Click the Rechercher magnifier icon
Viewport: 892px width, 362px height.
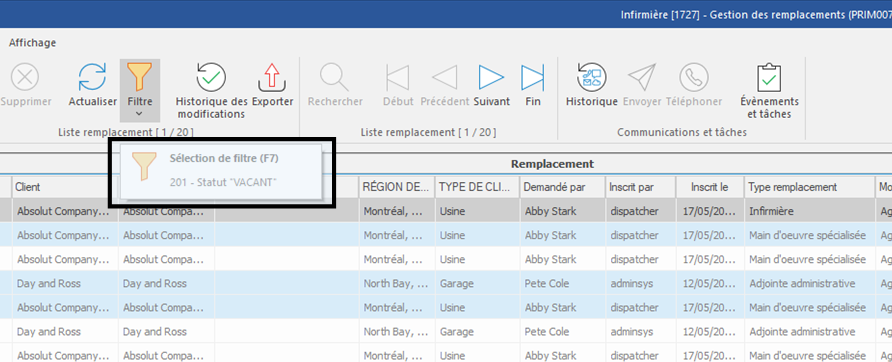(x=334, y=77)
